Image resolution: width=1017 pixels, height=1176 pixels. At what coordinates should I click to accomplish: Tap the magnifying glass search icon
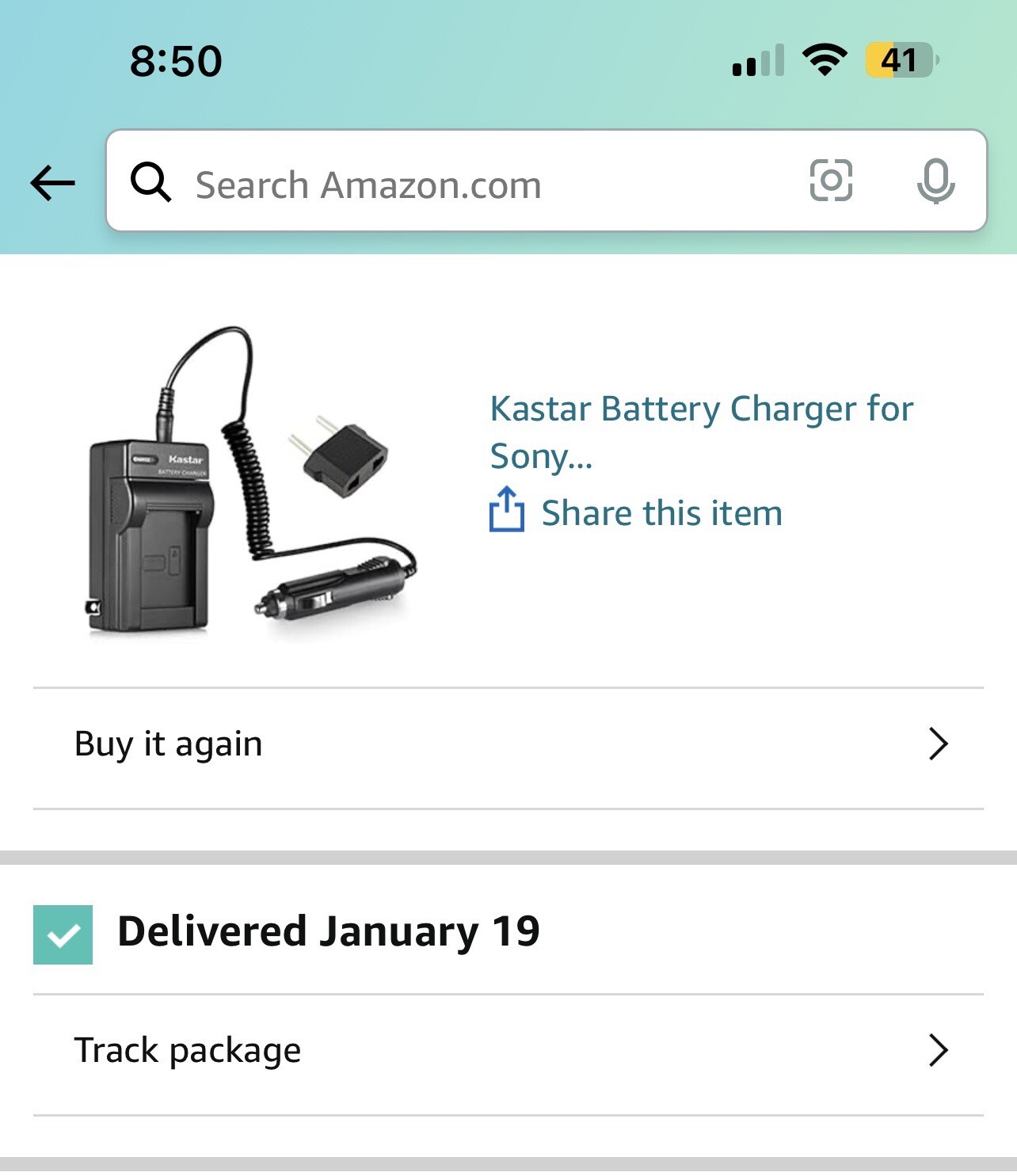point(150,182)
